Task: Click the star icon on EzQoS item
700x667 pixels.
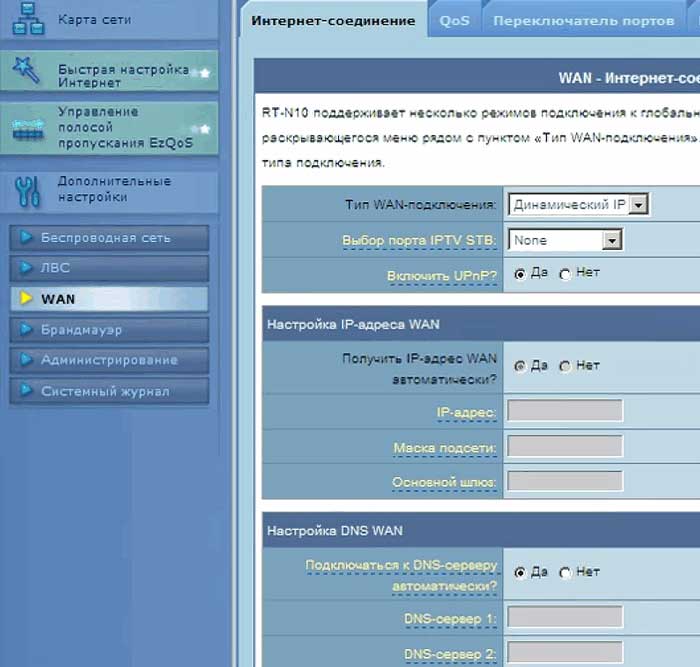Action: pyautogui.click(x=205, y=129)
